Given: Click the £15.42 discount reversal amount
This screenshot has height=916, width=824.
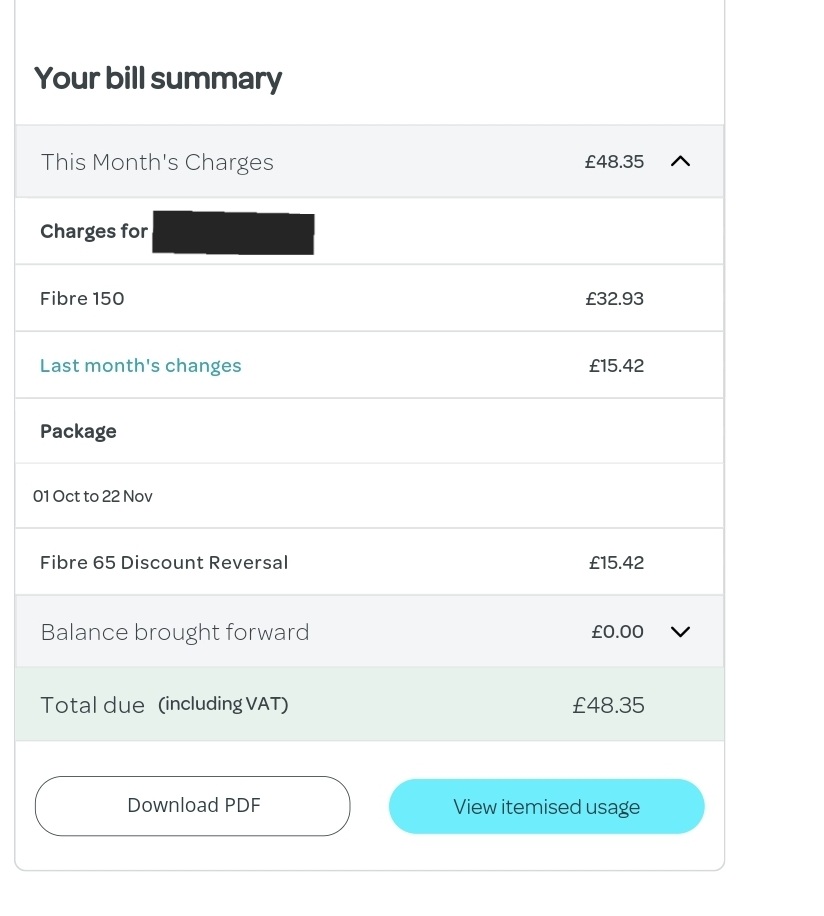Looking at the screenshot, I should pos(616,562).
